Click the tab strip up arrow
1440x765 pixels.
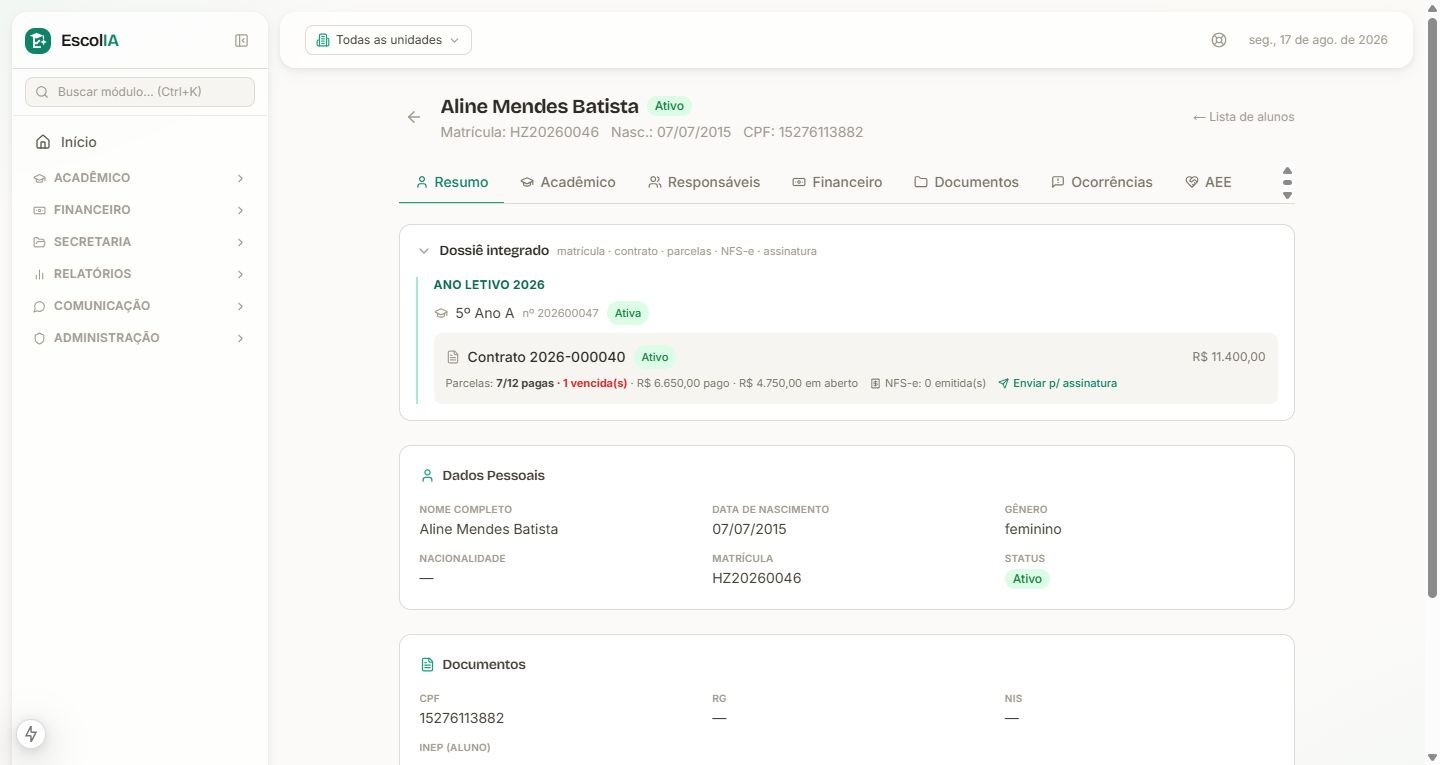[1287, 171]
